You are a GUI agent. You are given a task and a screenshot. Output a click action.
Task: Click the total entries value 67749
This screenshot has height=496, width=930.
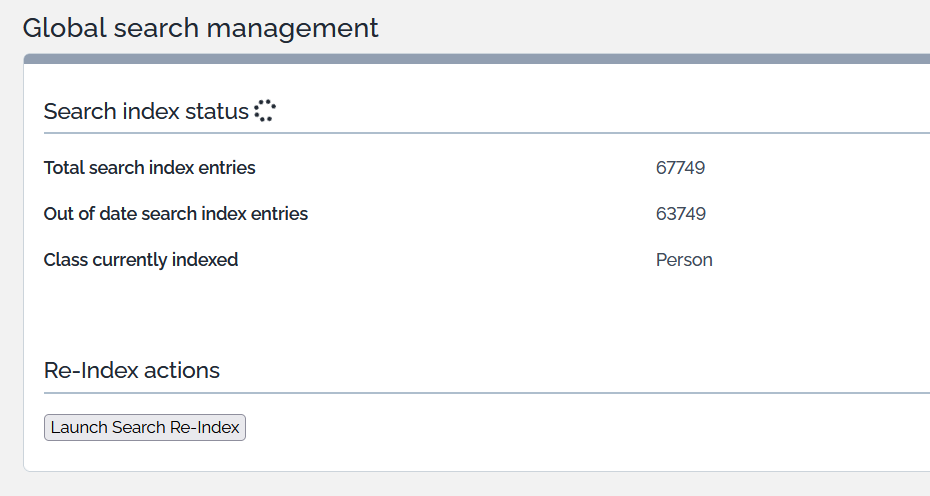tap(680, 168)
